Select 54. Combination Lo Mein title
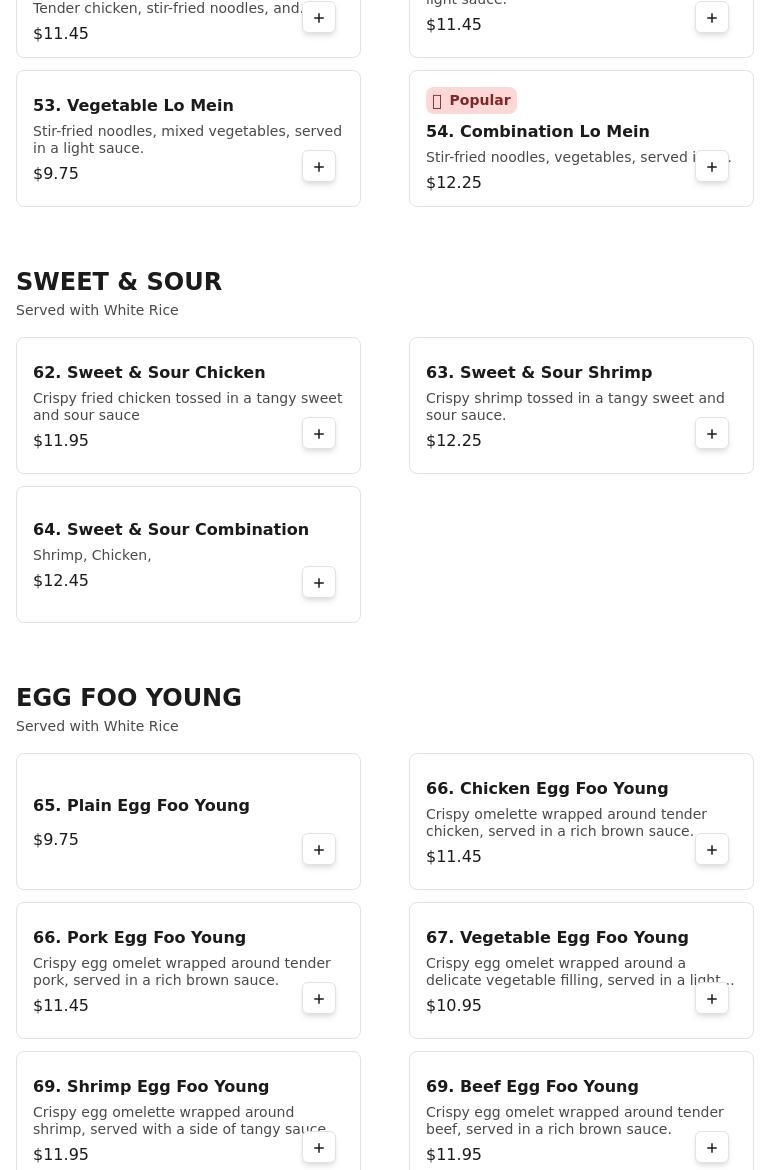The width and height of the screenshot is (770, 1170). click(x=537, y=131)
